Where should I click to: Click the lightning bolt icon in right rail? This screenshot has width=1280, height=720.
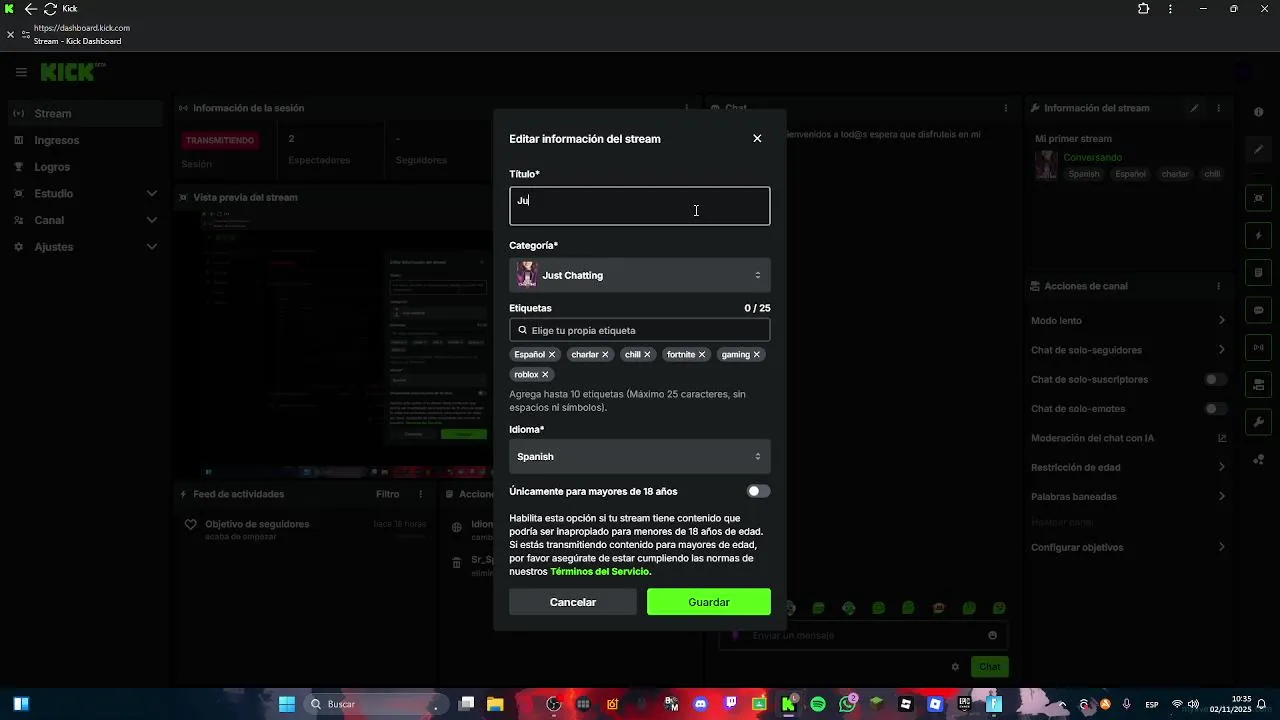click(1259, 236)
